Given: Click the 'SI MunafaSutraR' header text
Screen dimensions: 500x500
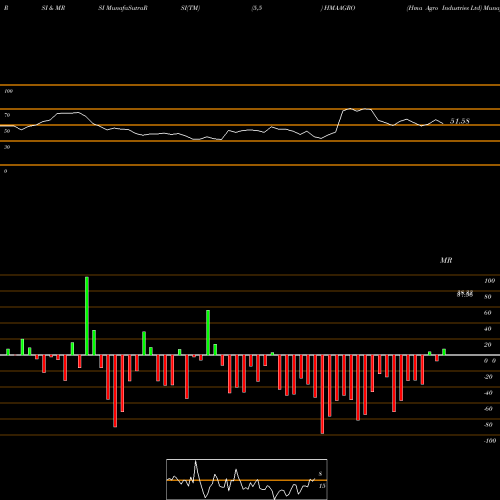Looking at the screenshot, I should point(123,8).
